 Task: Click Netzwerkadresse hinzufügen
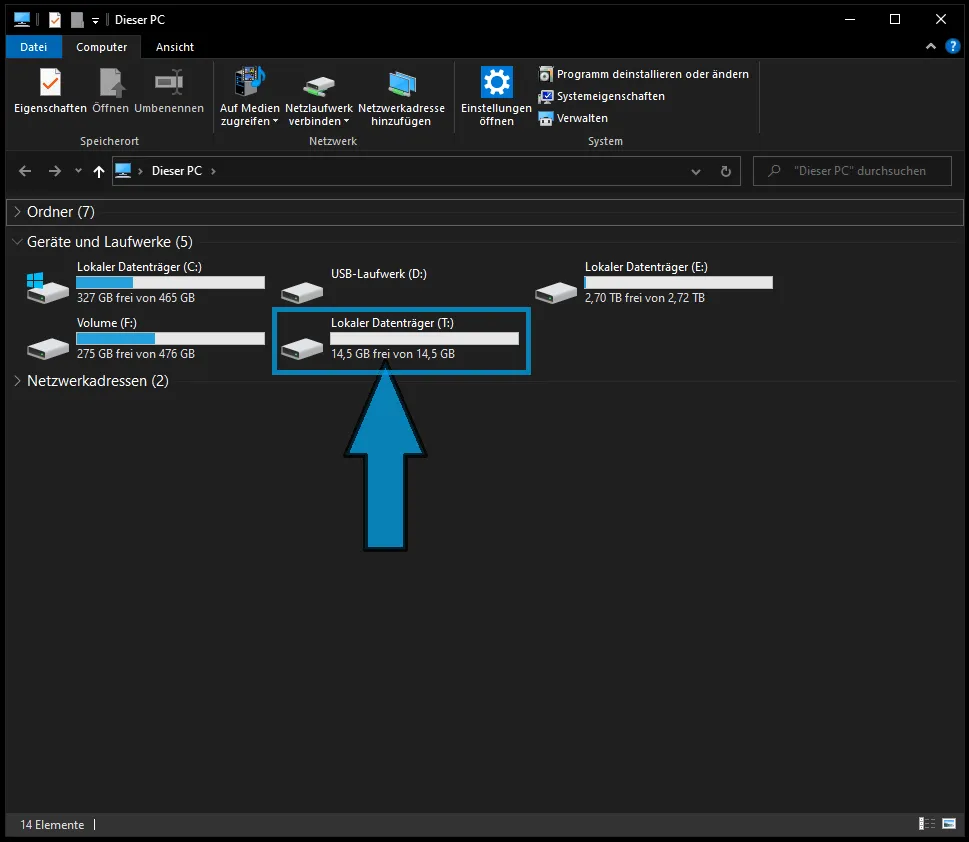click(401, 96)
